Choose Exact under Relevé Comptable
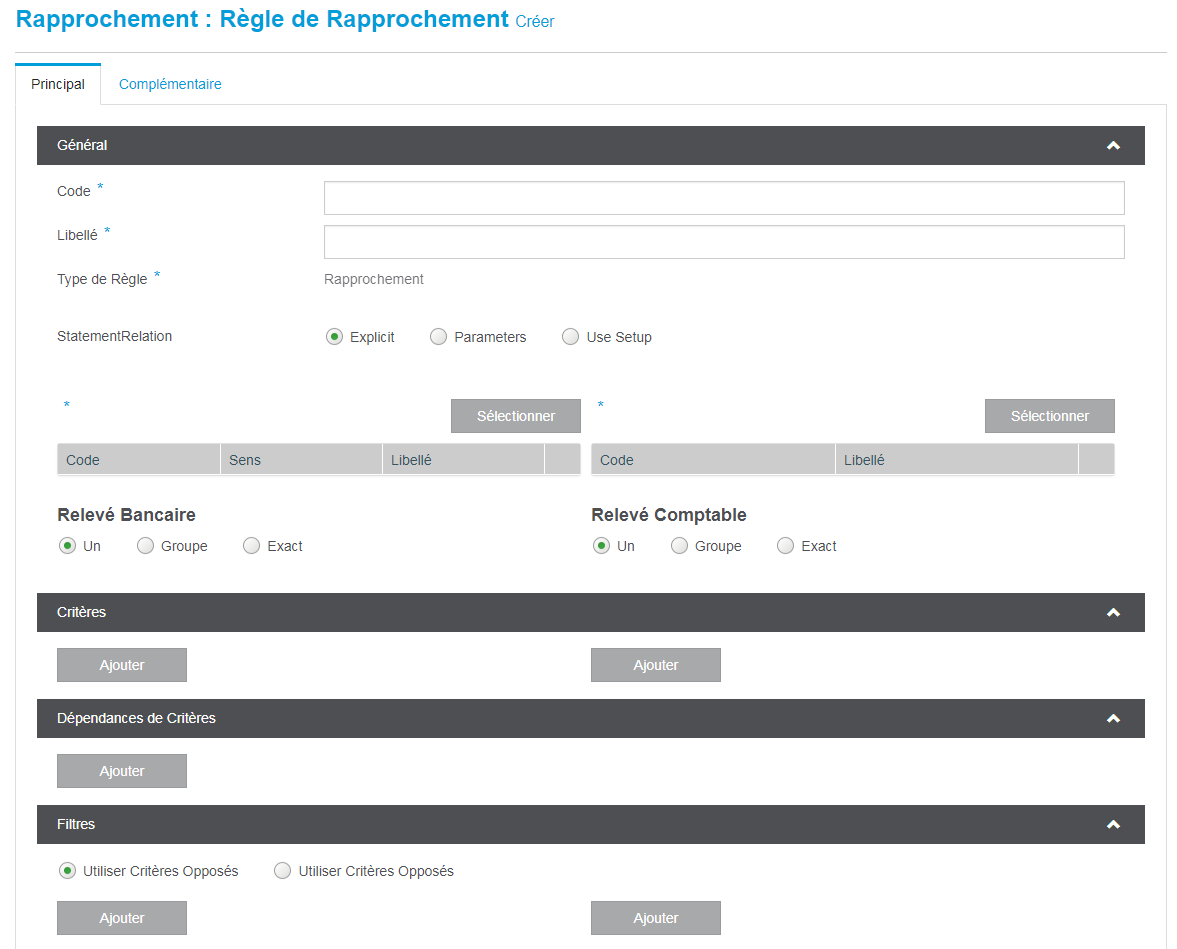The width and height of the screenshot is (1177, 949). click(786, 546)
